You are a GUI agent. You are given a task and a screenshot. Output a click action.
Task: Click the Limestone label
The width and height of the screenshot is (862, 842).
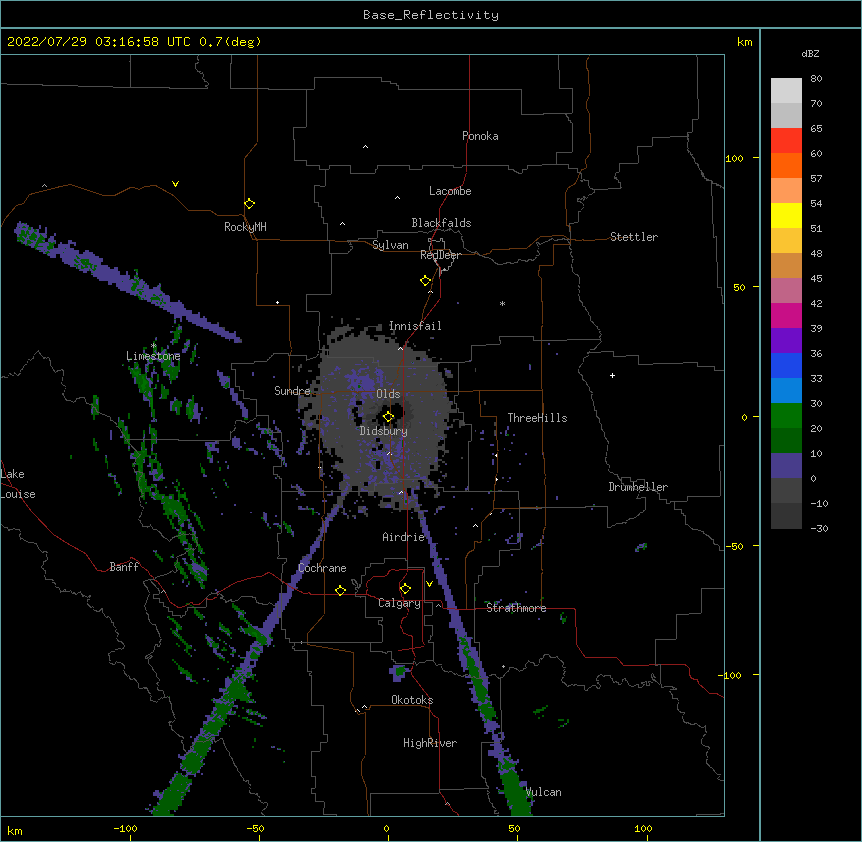tap(153, 356)
